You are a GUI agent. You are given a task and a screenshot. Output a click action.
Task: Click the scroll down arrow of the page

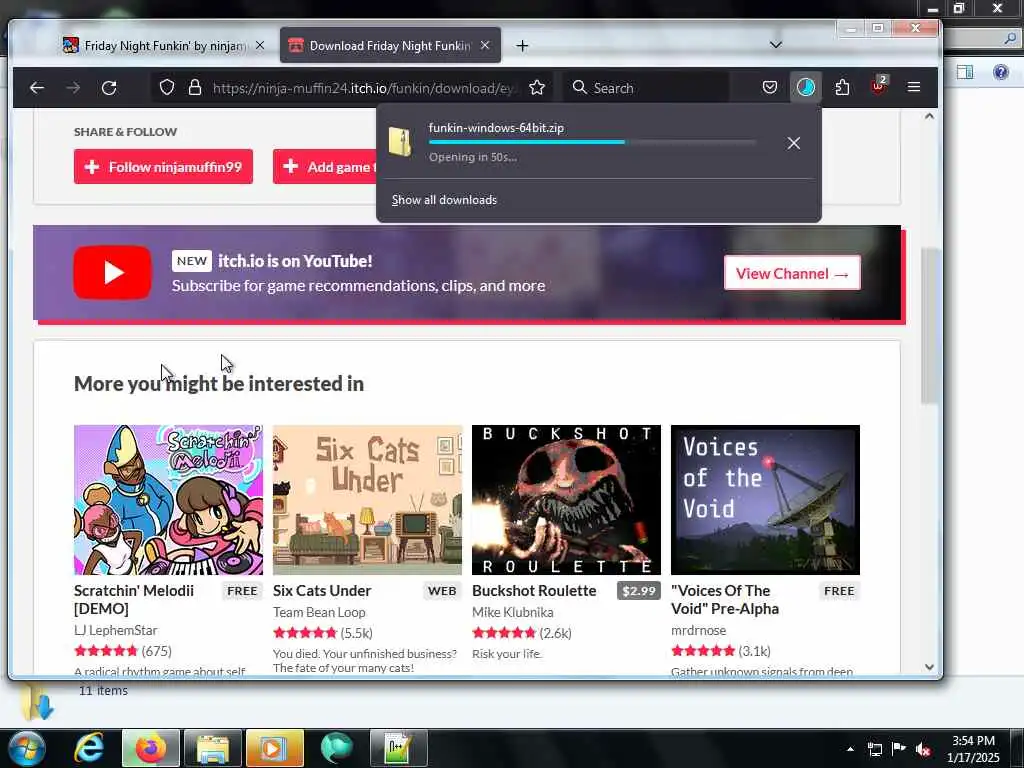[x=929, y=667]
